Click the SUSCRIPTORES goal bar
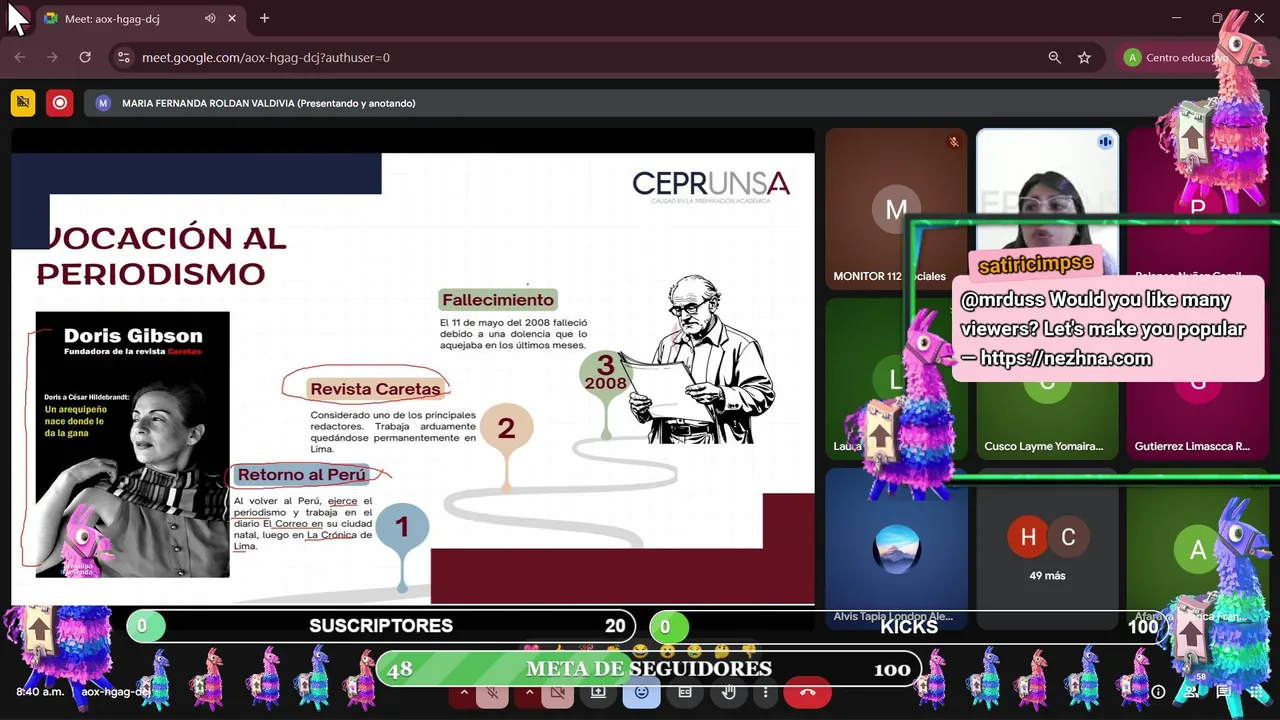Image resolution: width=1280 pixels, height=720 pixels. (x=380, y=626)
